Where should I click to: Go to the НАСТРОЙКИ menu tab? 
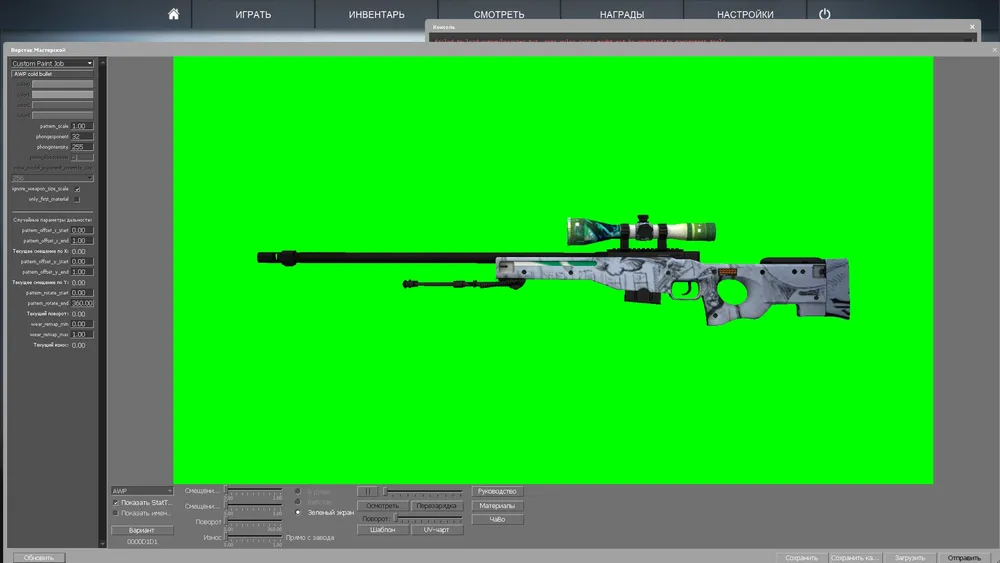click(x=745, y=15)
